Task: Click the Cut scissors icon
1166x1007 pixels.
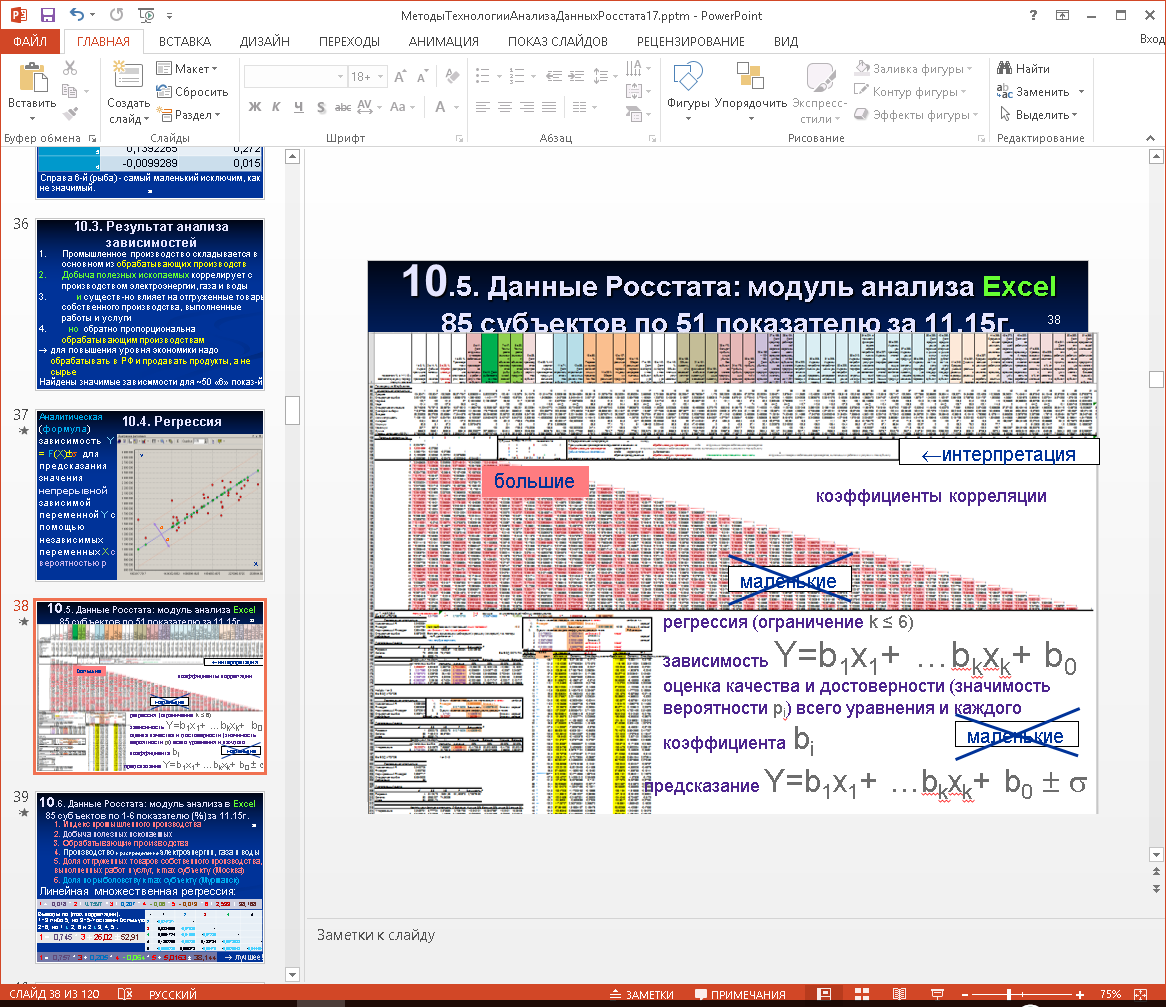Action: tap(70, 68)
